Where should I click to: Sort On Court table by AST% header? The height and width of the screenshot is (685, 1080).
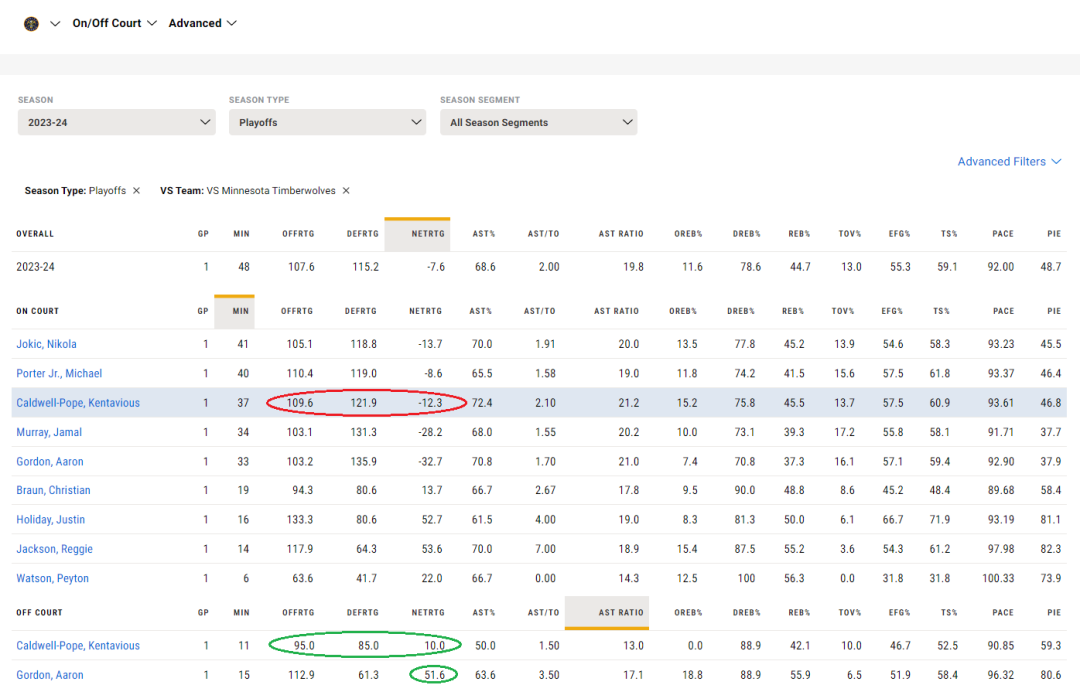(x=481, y=311)
